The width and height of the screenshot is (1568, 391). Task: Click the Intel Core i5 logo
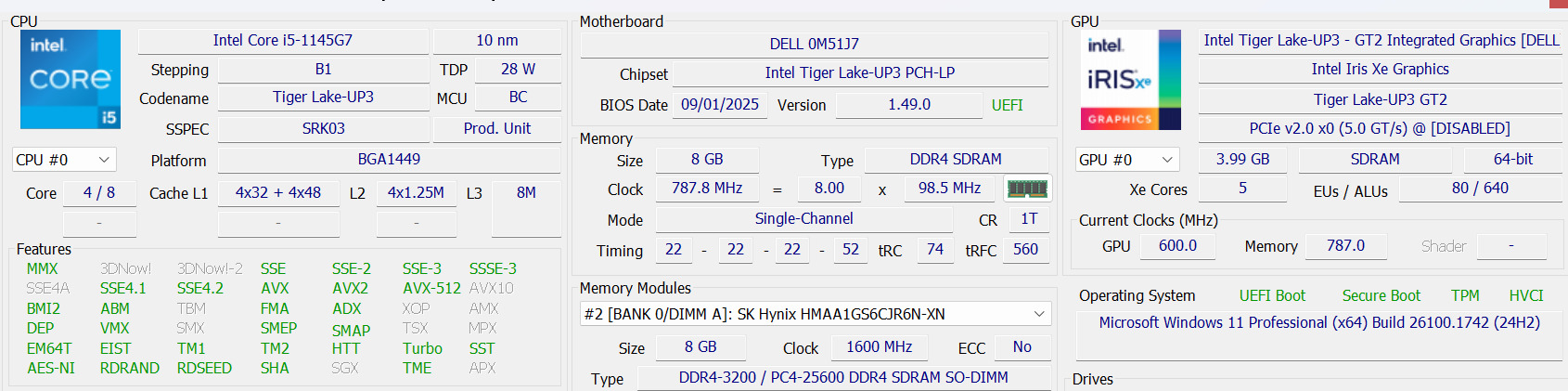click(x=71, y=79)
